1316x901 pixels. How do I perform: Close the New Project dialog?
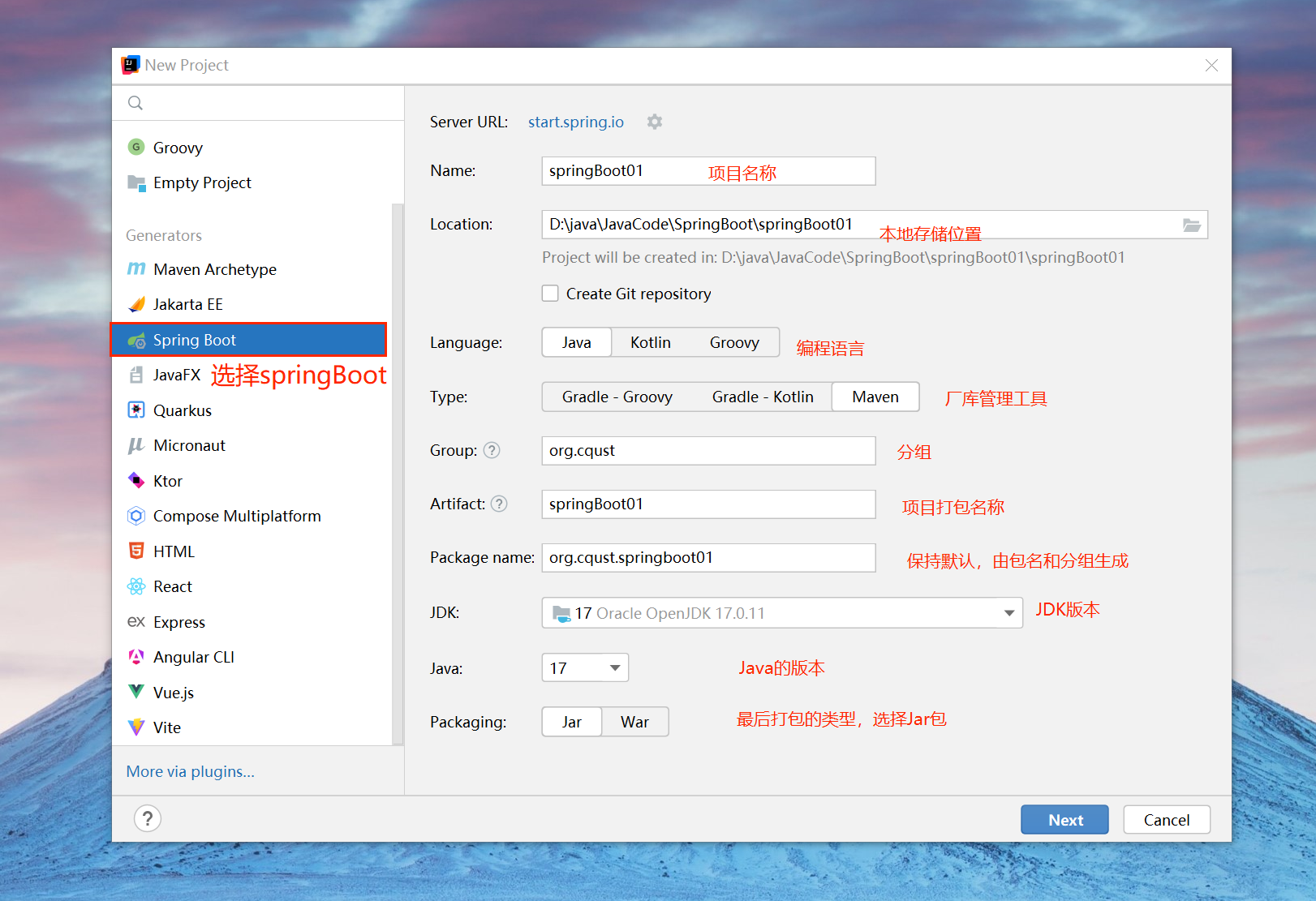click(1211, 65)
